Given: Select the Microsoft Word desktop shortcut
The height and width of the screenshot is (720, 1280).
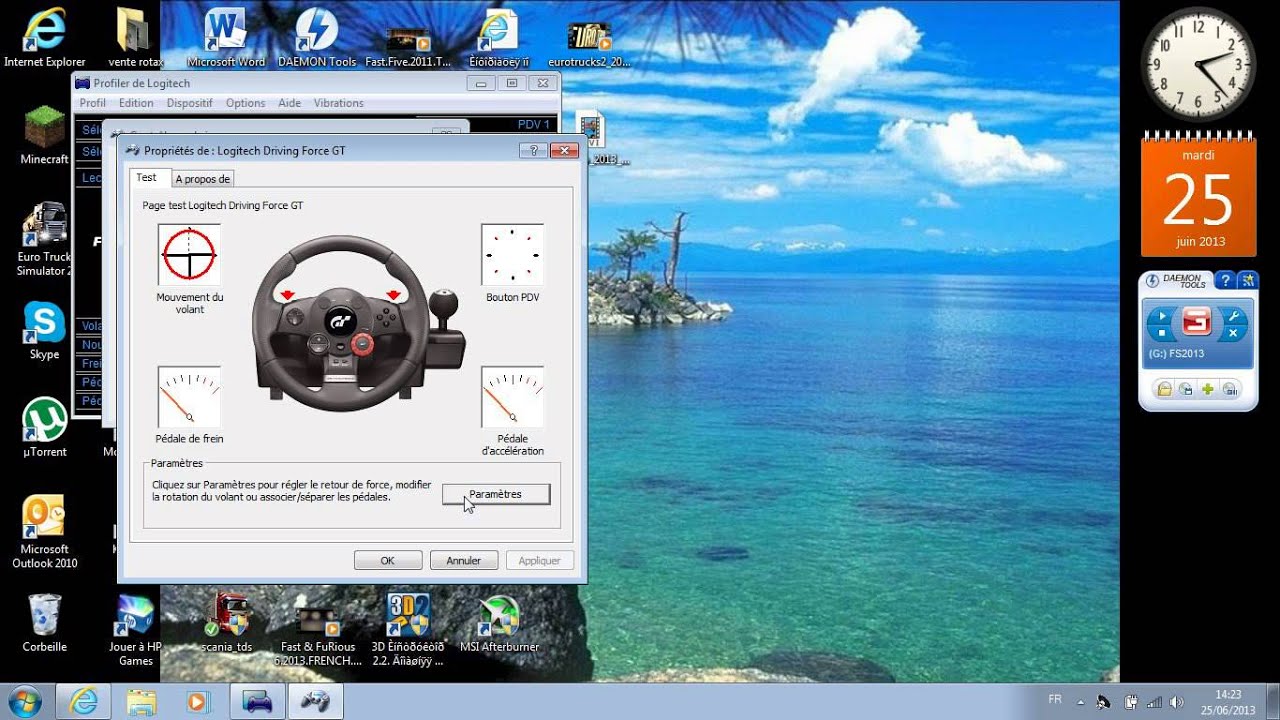Looking at the screenshot, I should (226, 38).
